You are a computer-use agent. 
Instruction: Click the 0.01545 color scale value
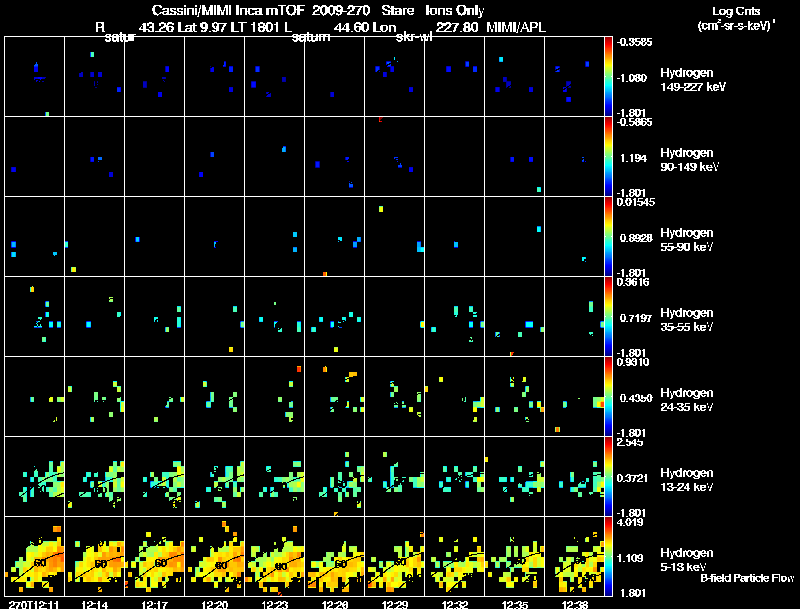click(x=636, y=202)
